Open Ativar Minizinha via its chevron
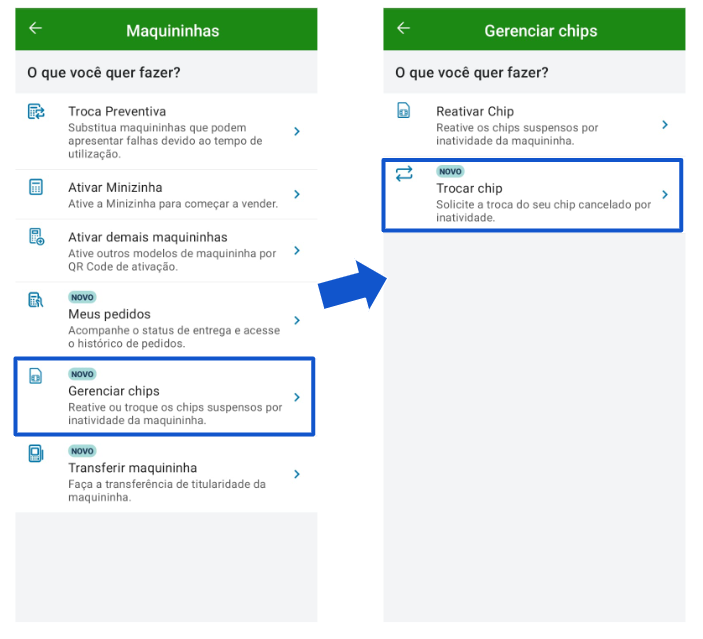 (297, 194)
